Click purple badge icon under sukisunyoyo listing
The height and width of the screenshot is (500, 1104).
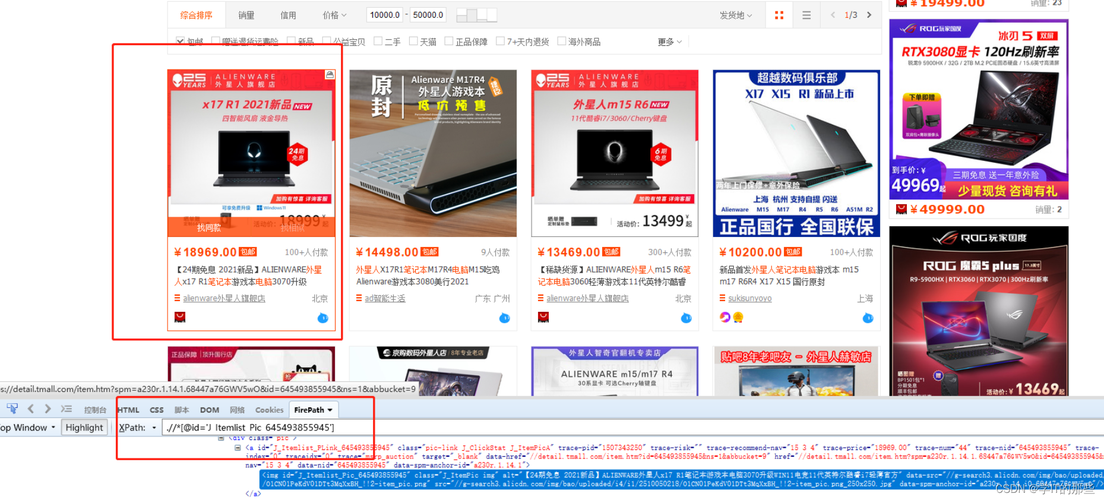(724, 318)
